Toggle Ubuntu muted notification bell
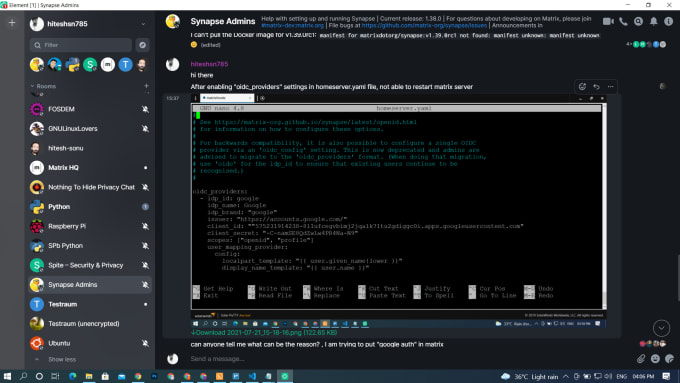This screenshot has width=680, height=383. (x=145, y=344)
